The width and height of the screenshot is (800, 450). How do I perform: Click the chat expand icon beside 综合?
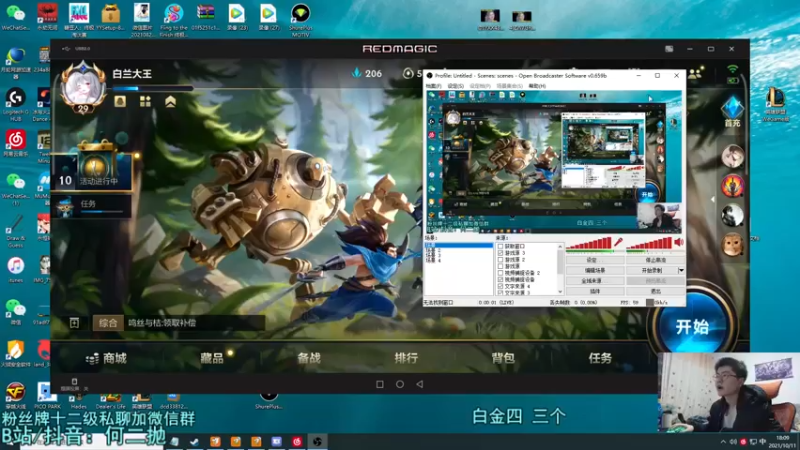74,322
